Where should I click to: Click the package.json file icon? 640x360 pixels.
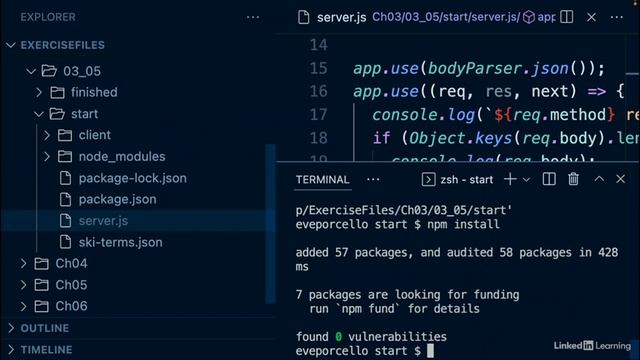pyautogui.click(x=65, y=199)
